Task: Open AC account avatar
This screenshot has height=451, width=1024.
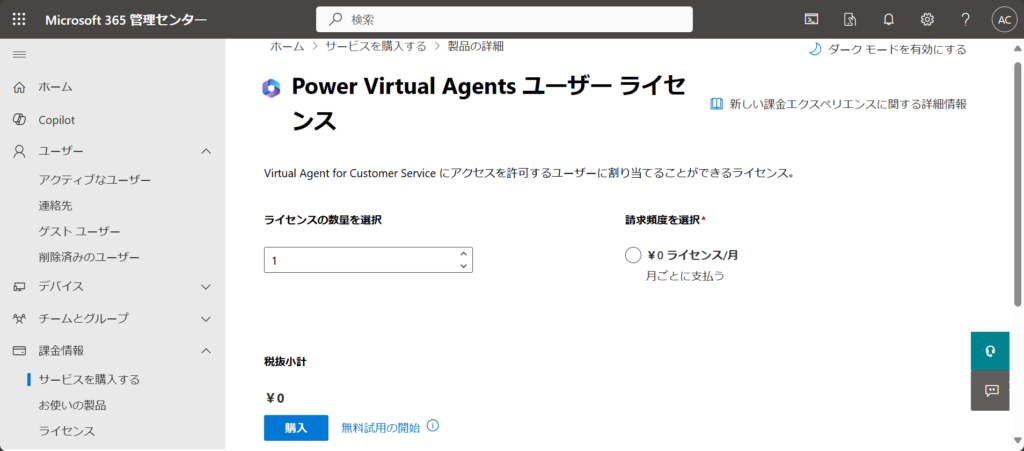Action: pos(1004,20)
